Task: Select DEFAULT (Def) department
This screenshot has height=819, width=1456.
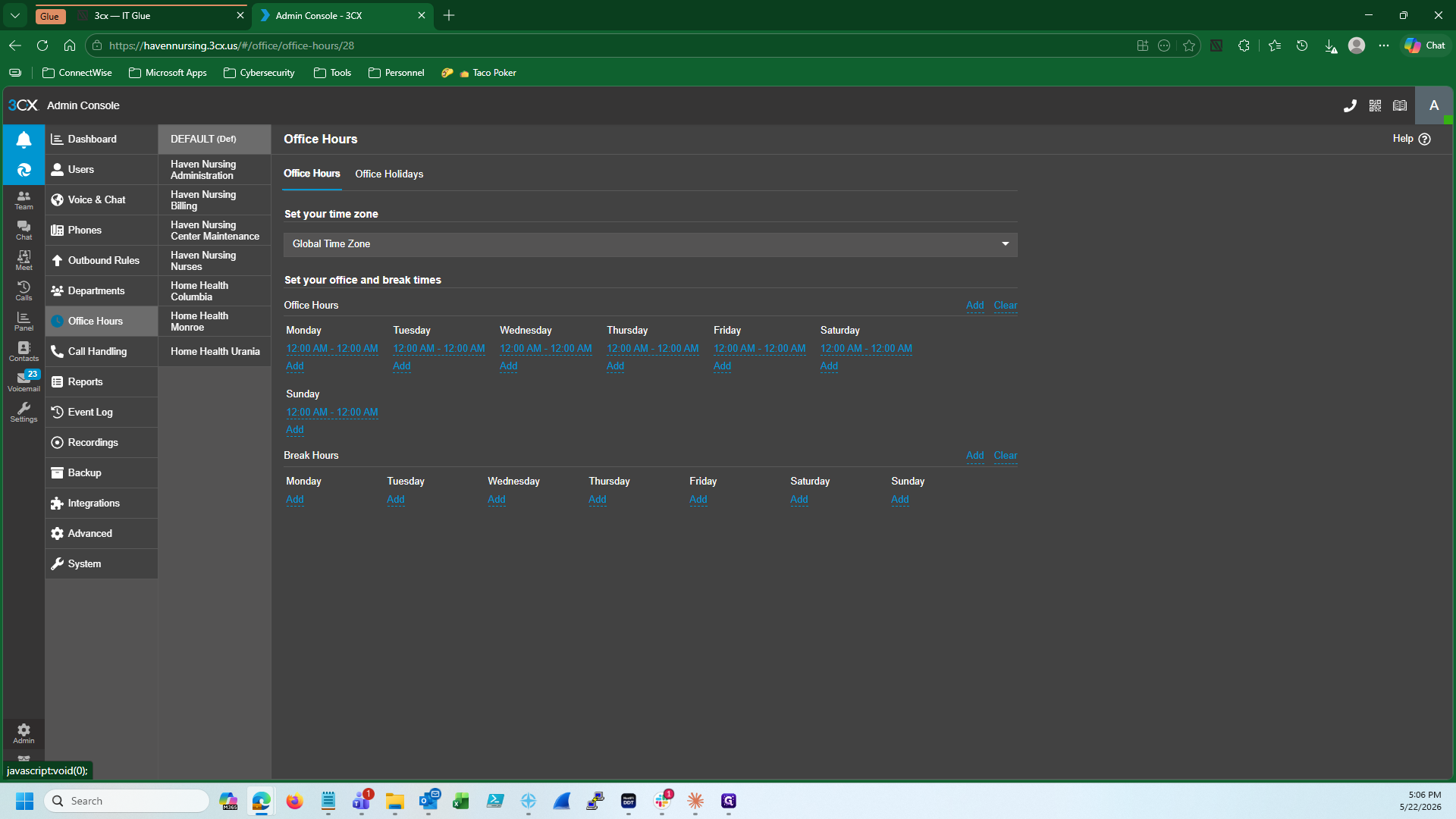Action: [215, 140]
